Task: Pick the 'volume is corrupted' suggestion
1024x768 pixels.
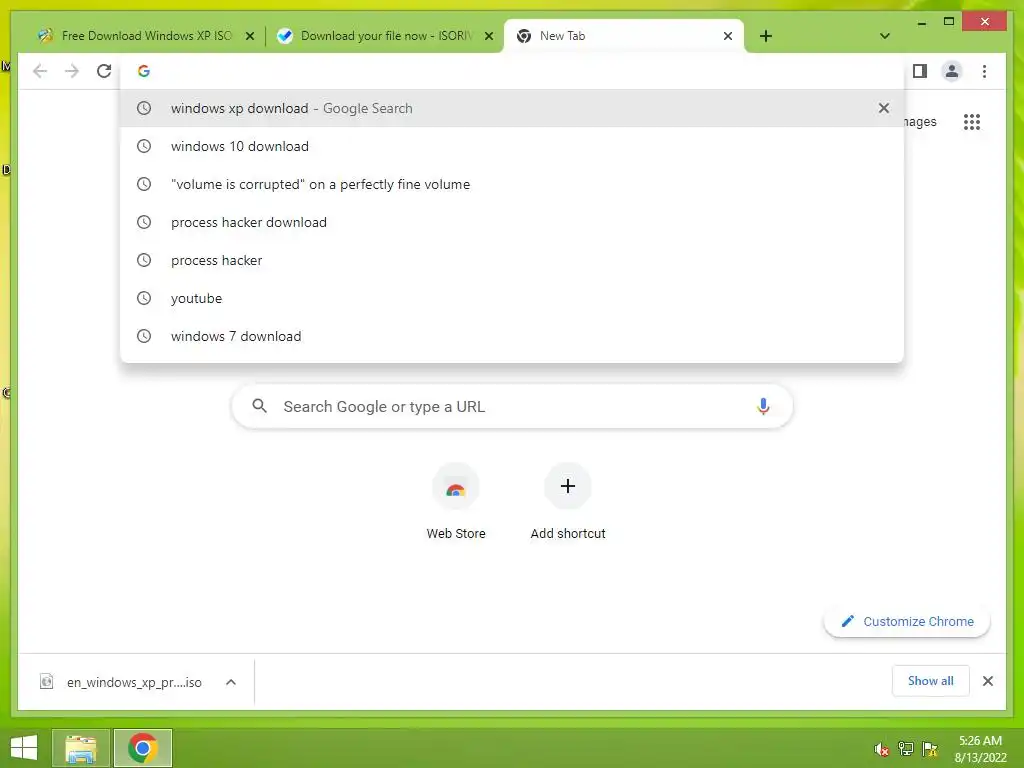Action: [x=512, y=184]
